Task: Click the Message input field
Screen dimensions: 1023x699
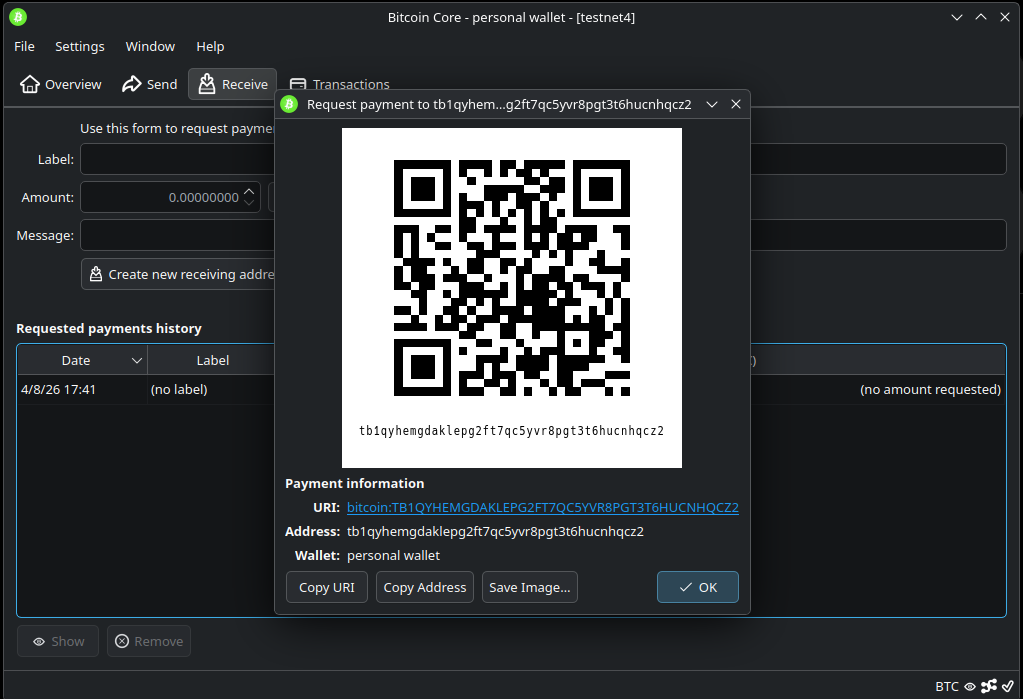Action: click(x=543, y=235)
